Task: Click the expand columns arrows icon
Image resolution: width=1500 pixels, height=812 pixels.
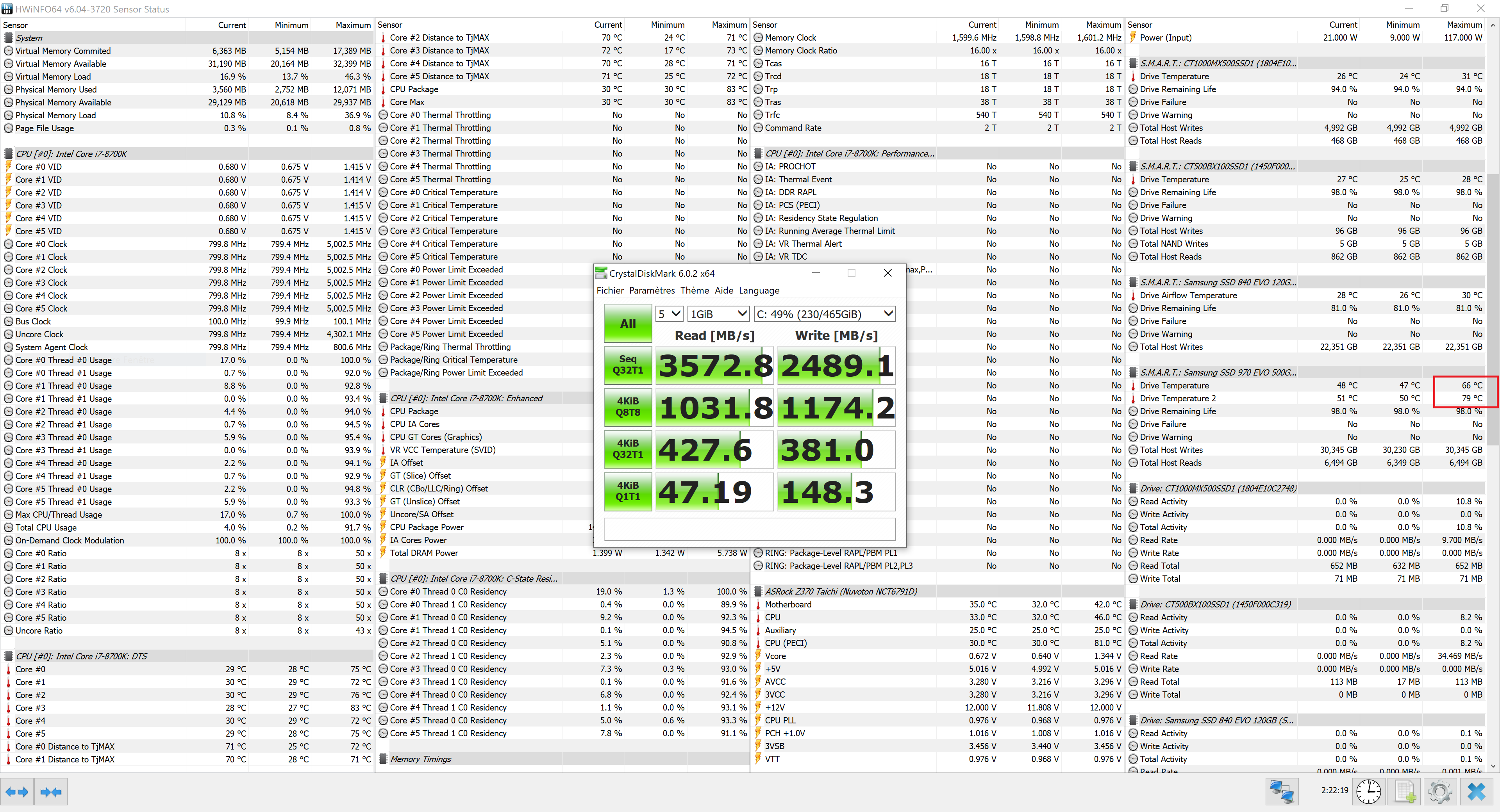Action: tap(17, 792)
